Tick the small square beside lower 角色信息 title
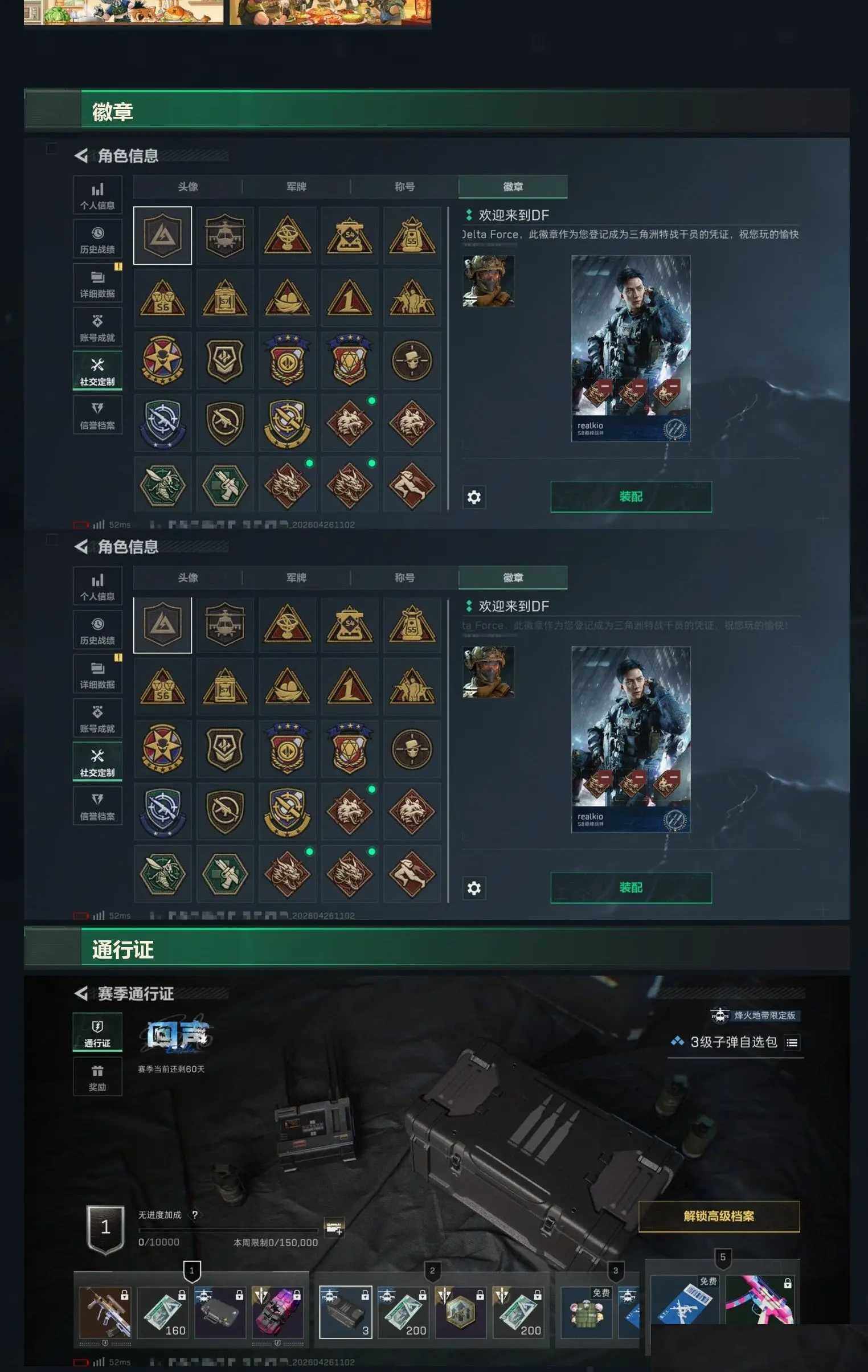Image resolution: width=868 pixels, height=1372 pixels. point(51,539)
